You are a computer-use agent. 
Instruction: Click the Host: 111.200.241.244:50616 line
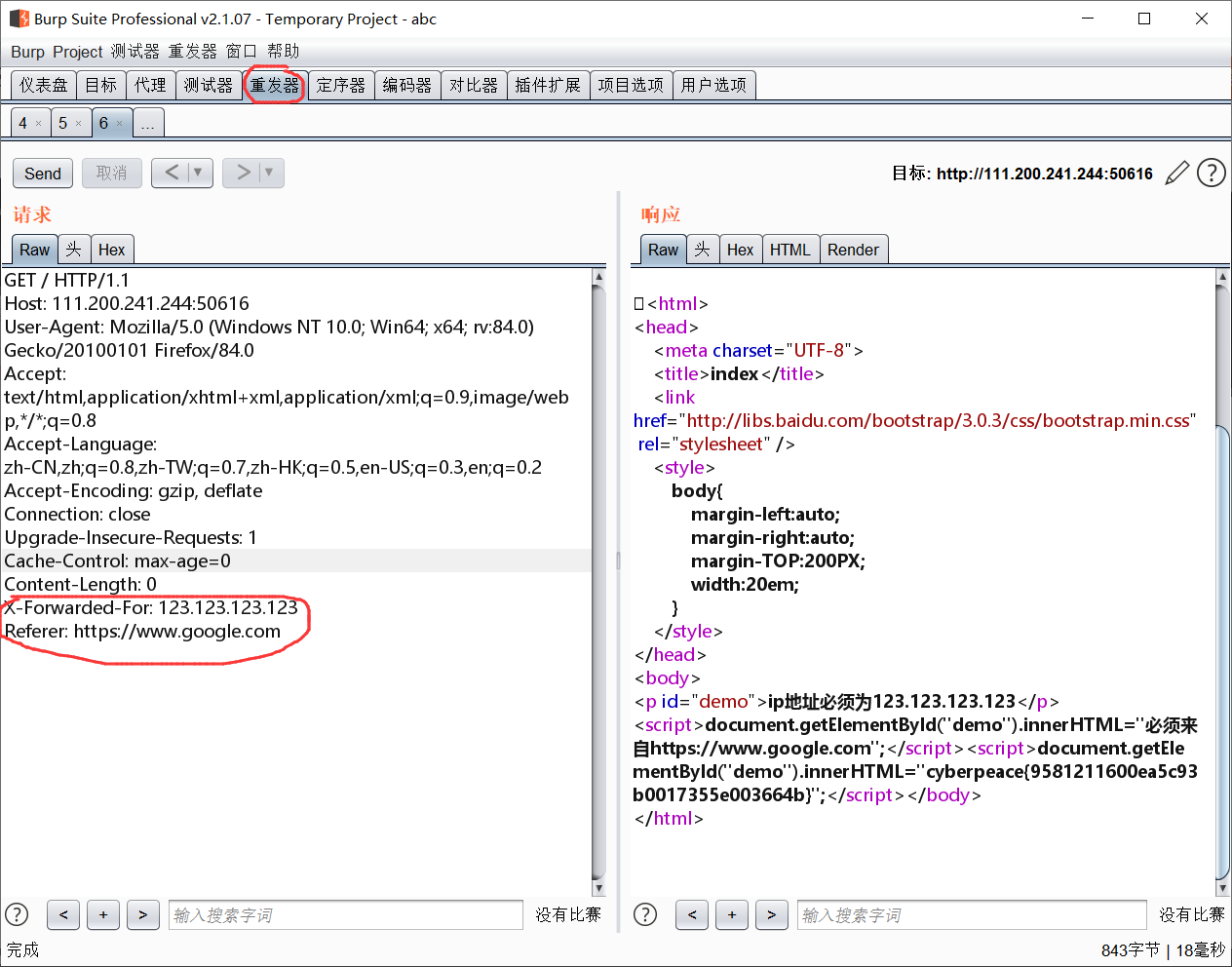[127, 303]
